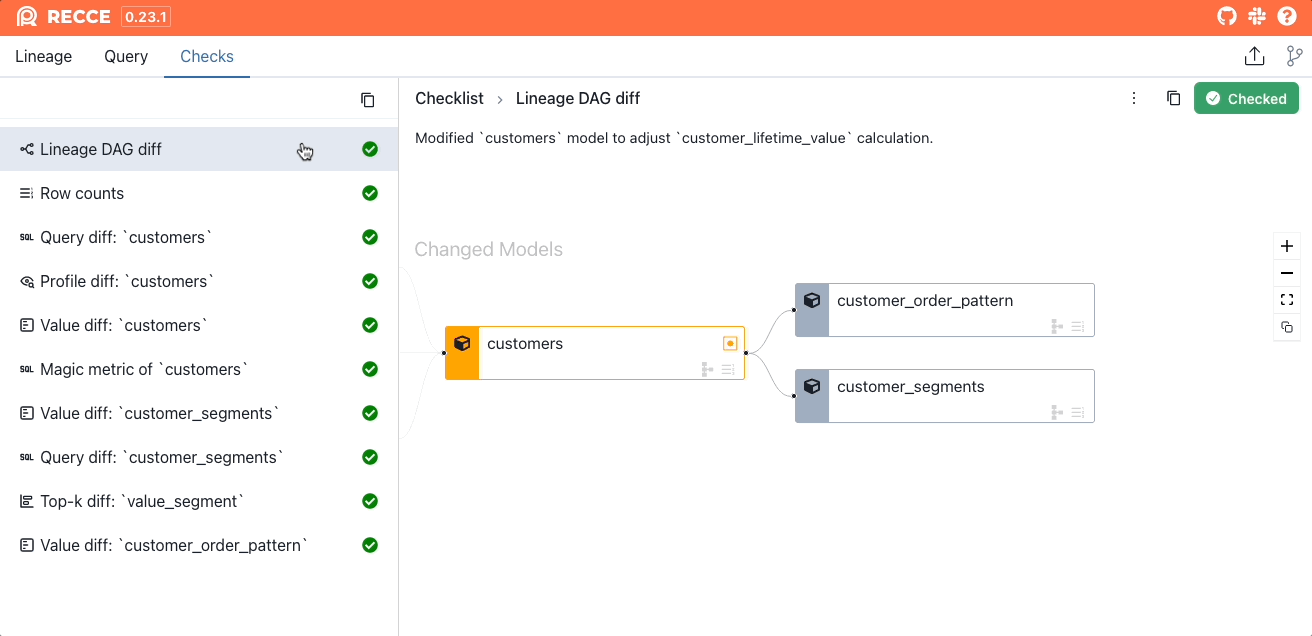Screen dimensions: 1312x636
Task: Open Magic metric of `customers` check
Action: 143,369
